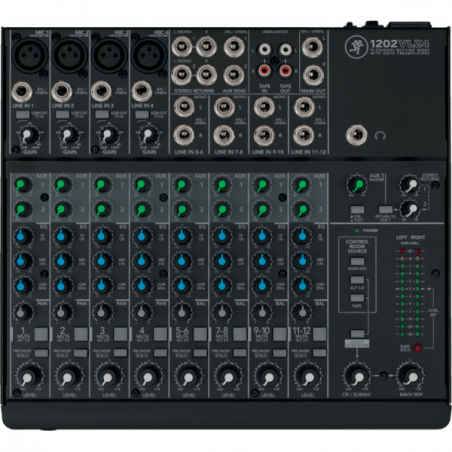Click the channel 3 PAN knob

click(102, 312)
